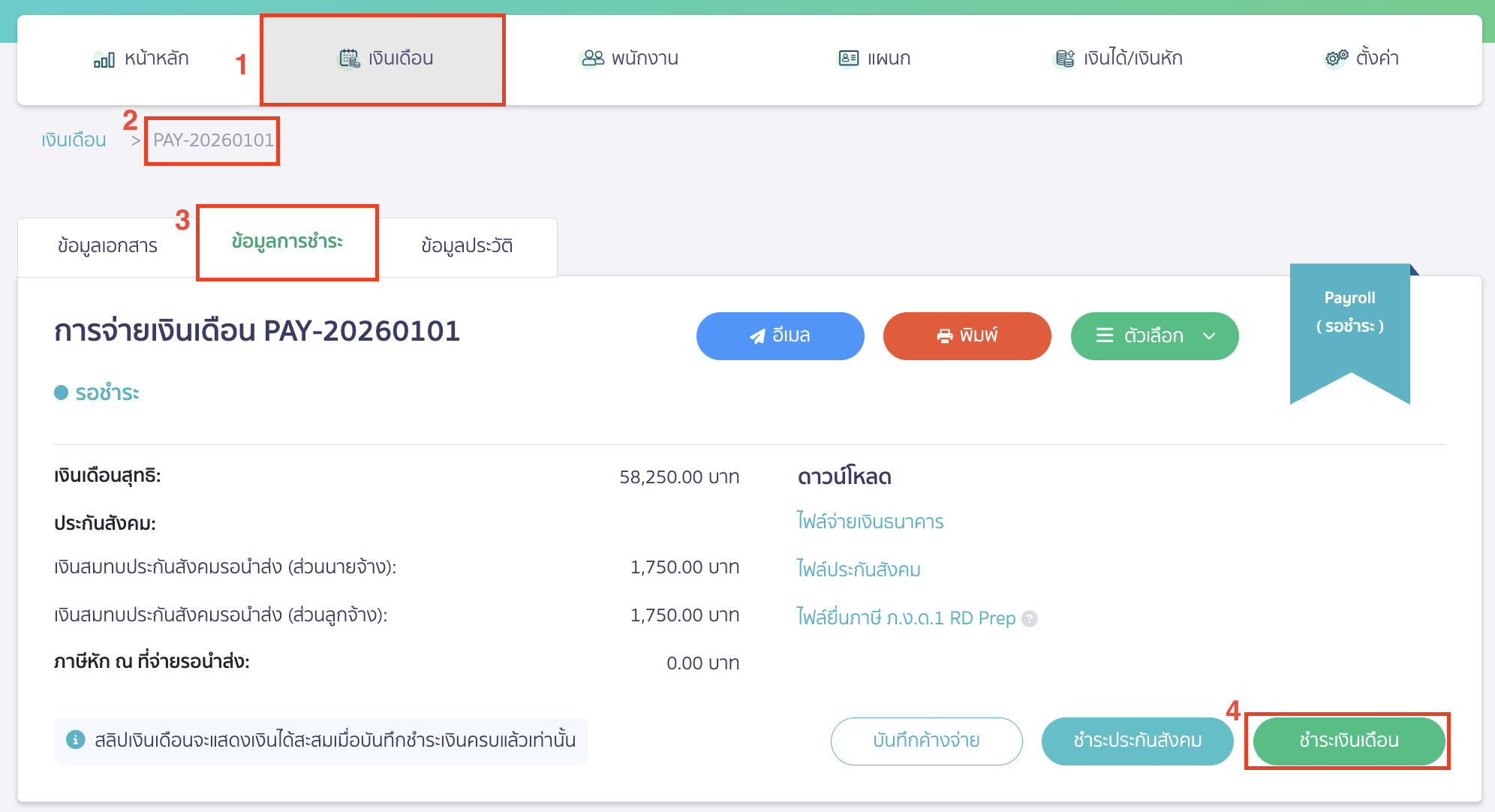Click the บันทึกค้างจ่าย outlined button
This screenshot has width=1495, height=812.
(x=925, y=741)
